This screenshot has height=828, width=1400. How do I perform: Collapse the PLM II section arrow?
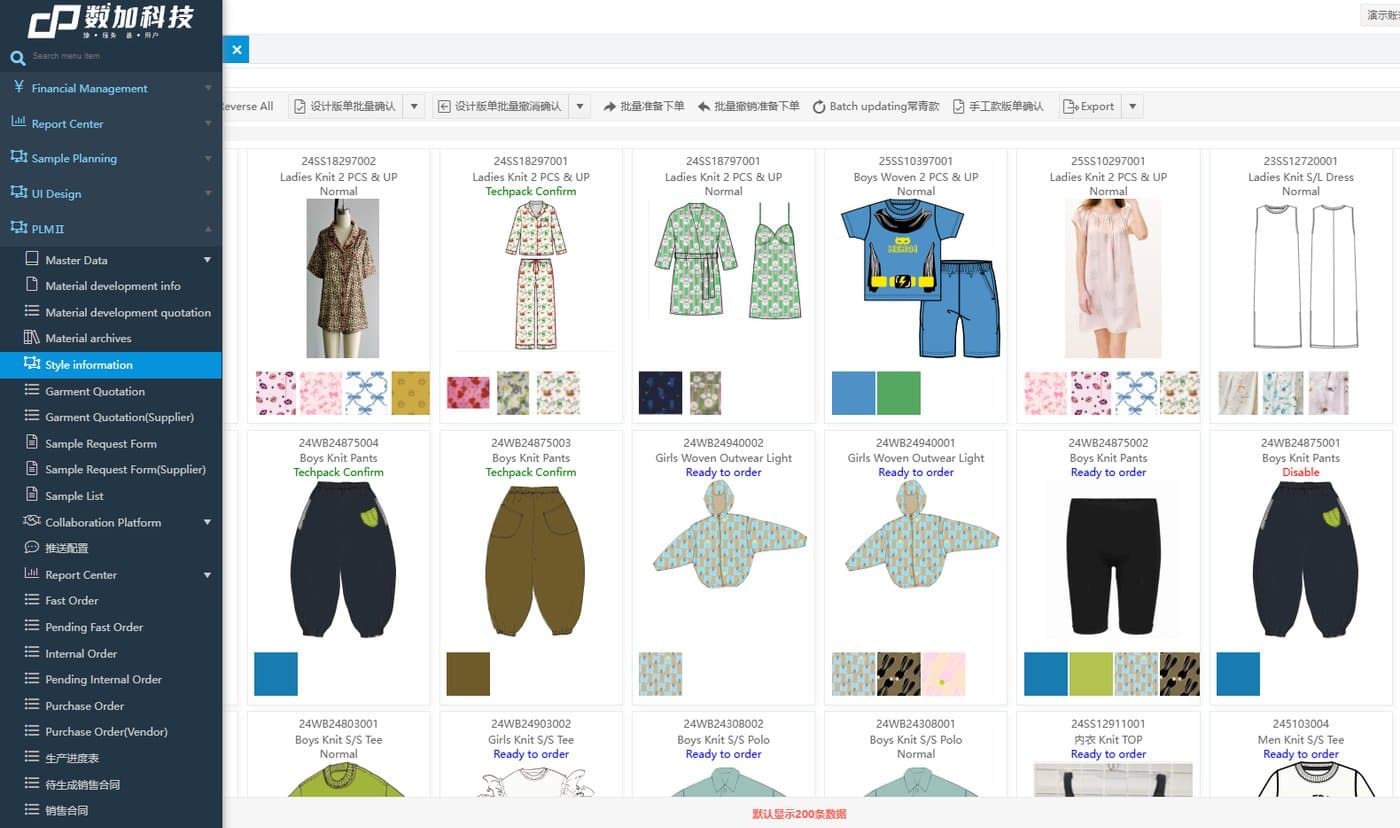click(x=208, y=229)
